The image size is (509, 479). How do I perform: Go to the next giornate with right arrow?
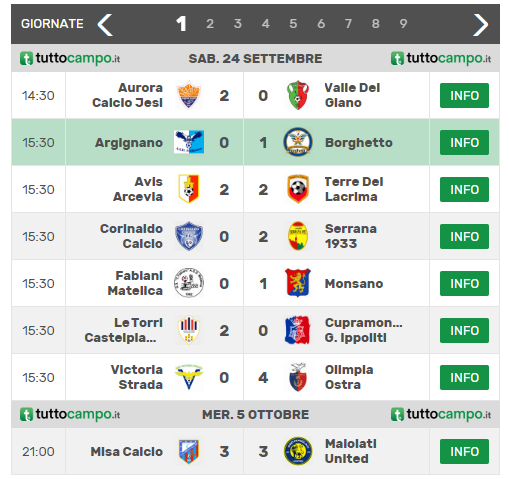click(480, 25)
